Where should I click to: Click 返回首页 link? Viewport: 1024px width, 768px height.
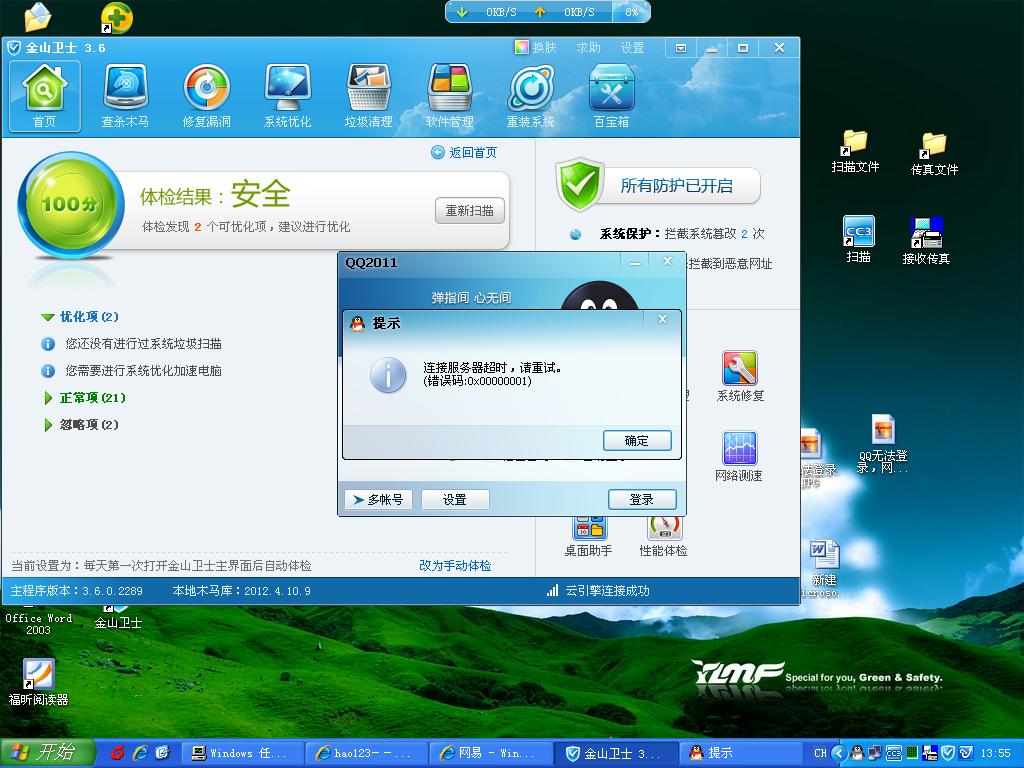pos(464,152)
